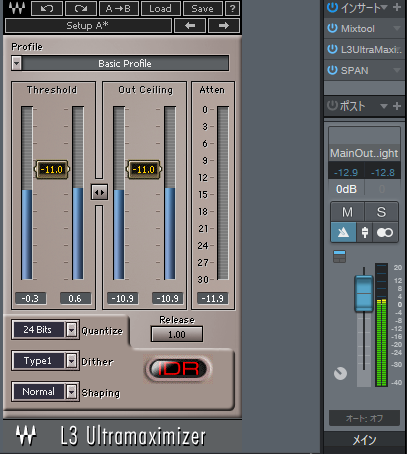Copy setup A to B

point(119,8)
